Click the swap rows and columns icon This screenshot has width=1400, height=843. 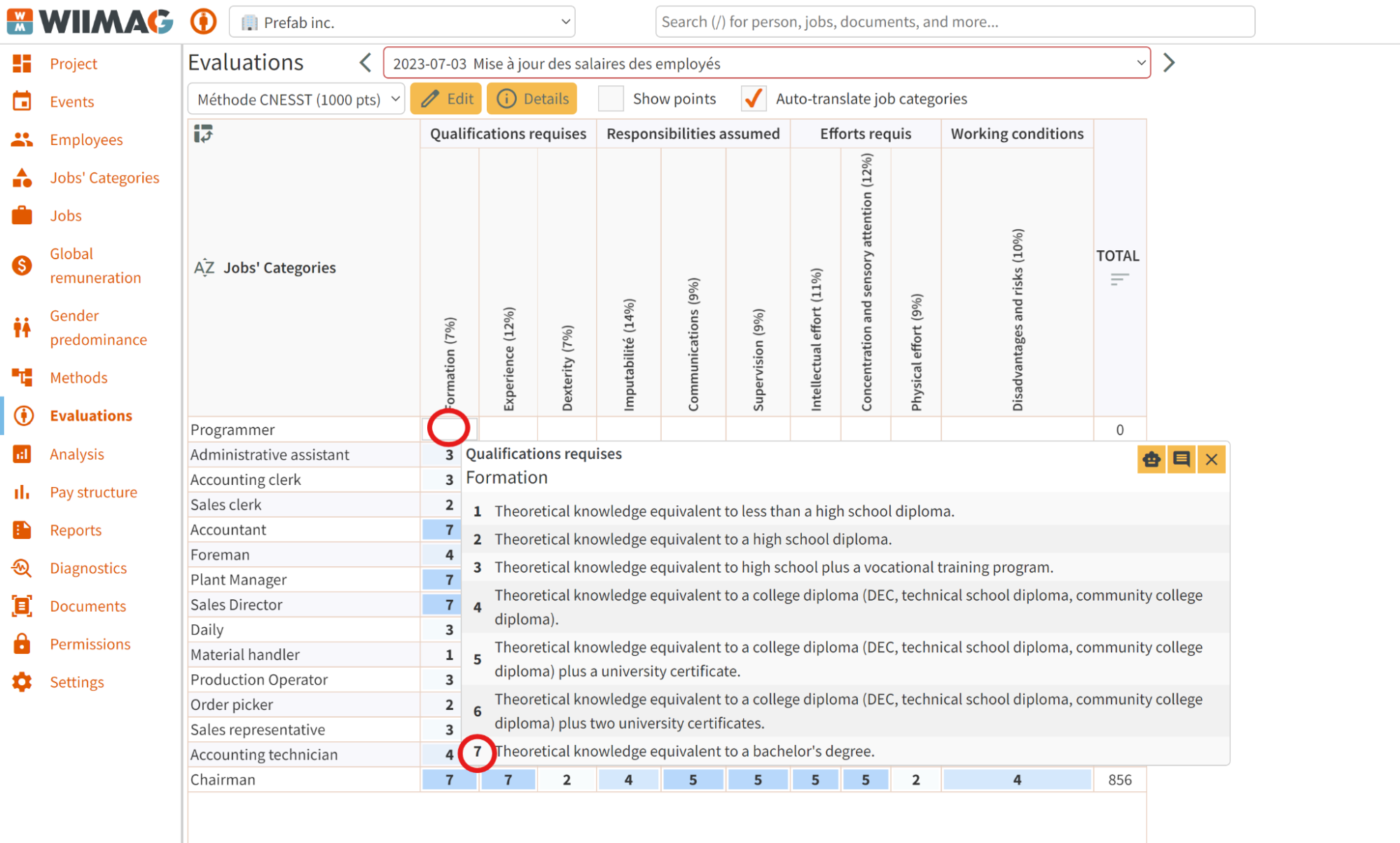tap(203, 133)
